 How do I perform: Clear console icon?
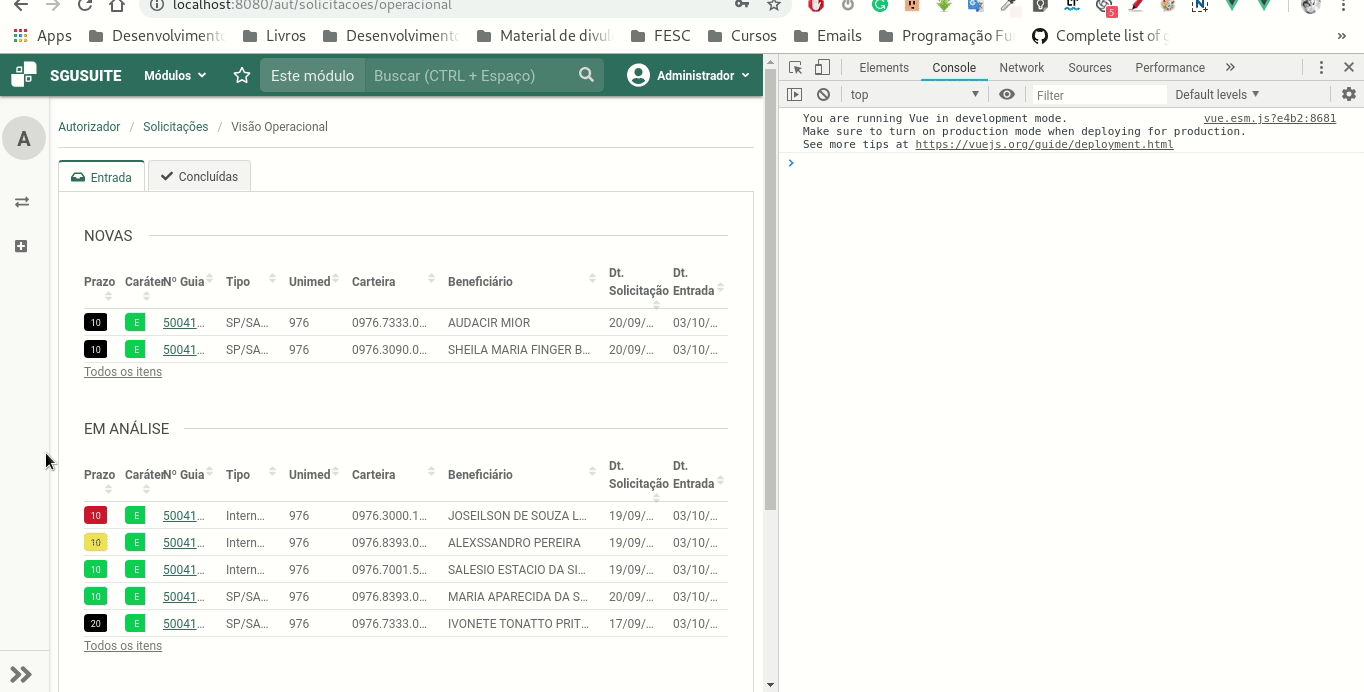[823, 95]
